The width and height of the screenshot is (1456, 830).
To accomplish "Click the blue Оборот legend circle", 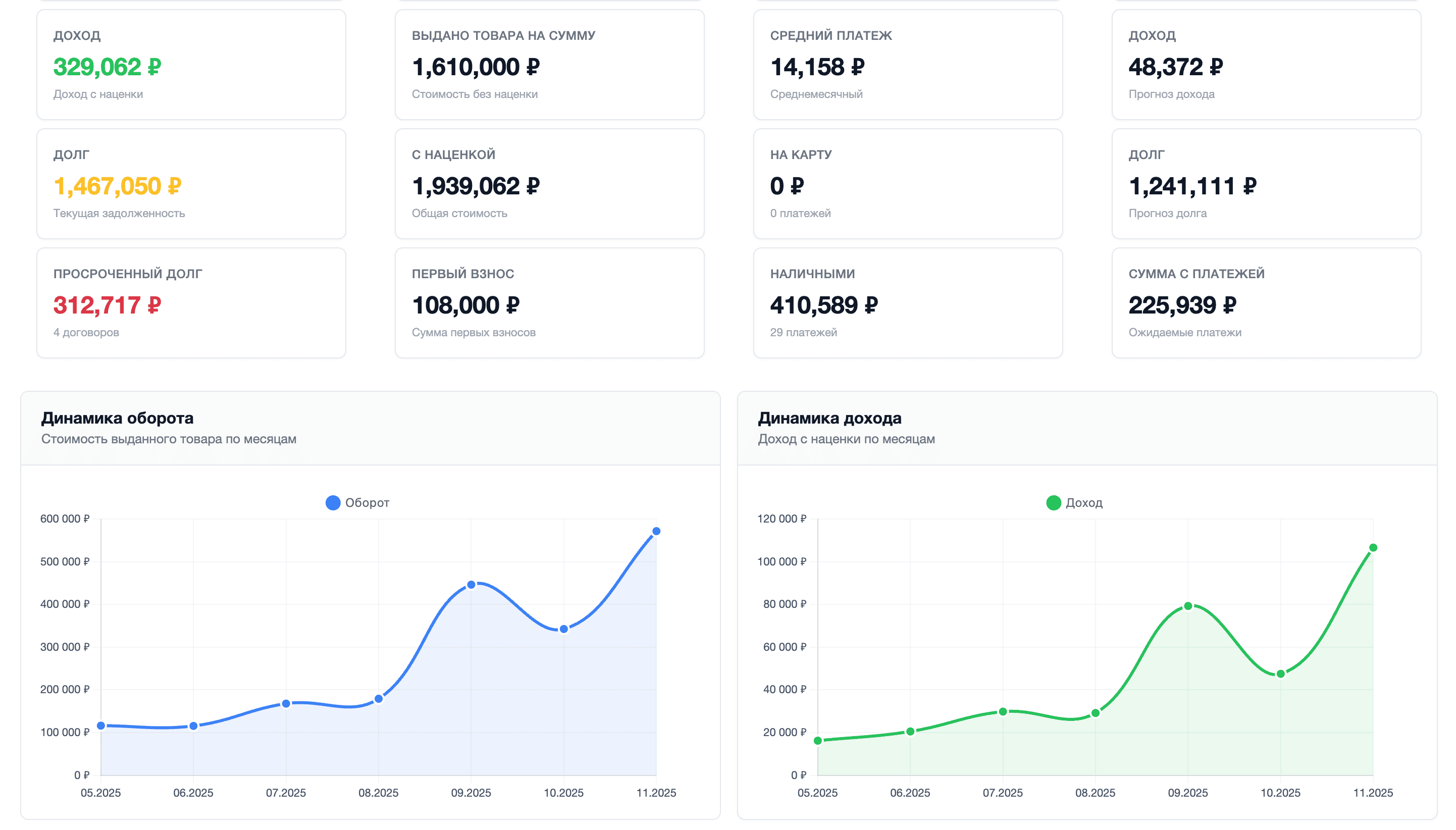I will [x=333, y=503].
